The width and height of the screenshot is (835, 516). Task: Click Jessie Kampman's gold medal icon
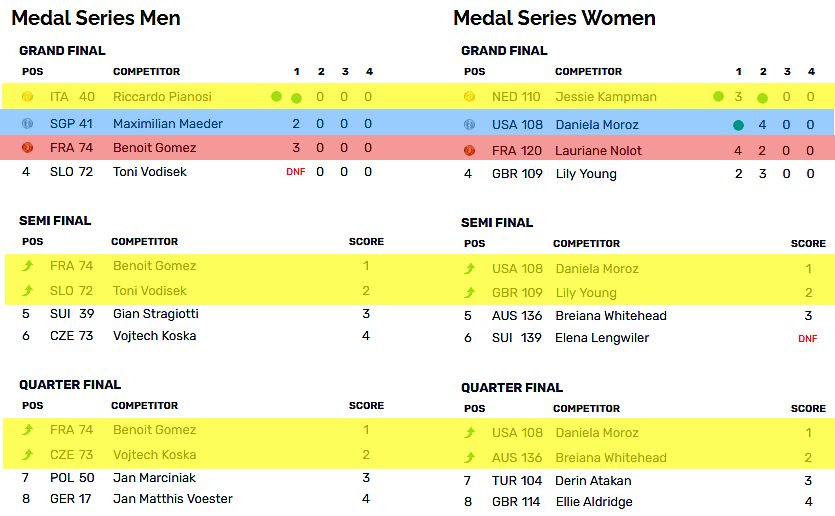click(469, 97)
